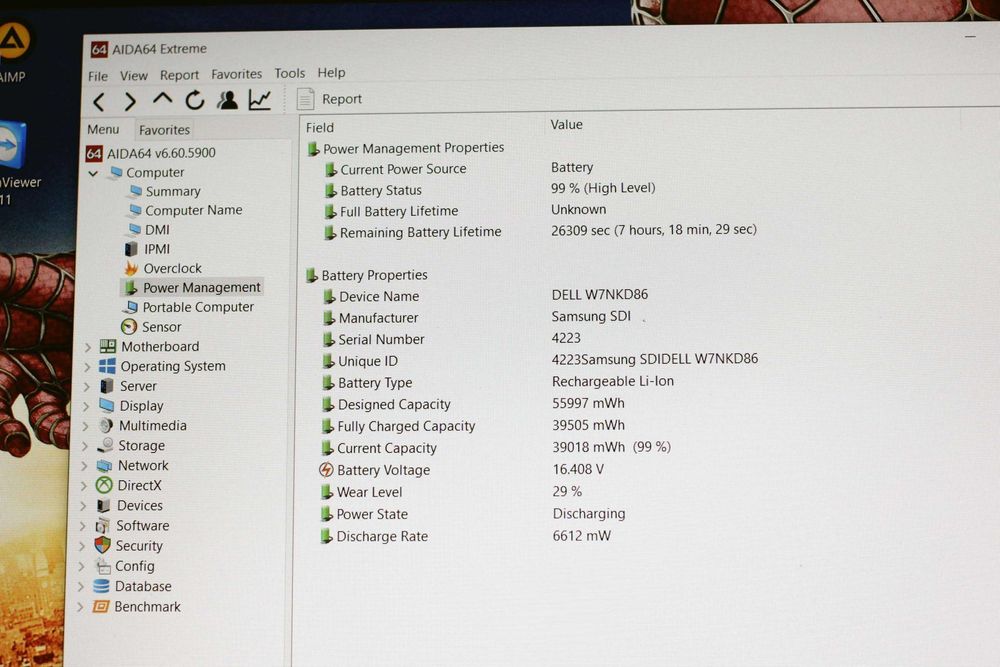The height and width of the screenshot is (667, 1000).
Task: Open the Tools menu
Action: [290, 73]
